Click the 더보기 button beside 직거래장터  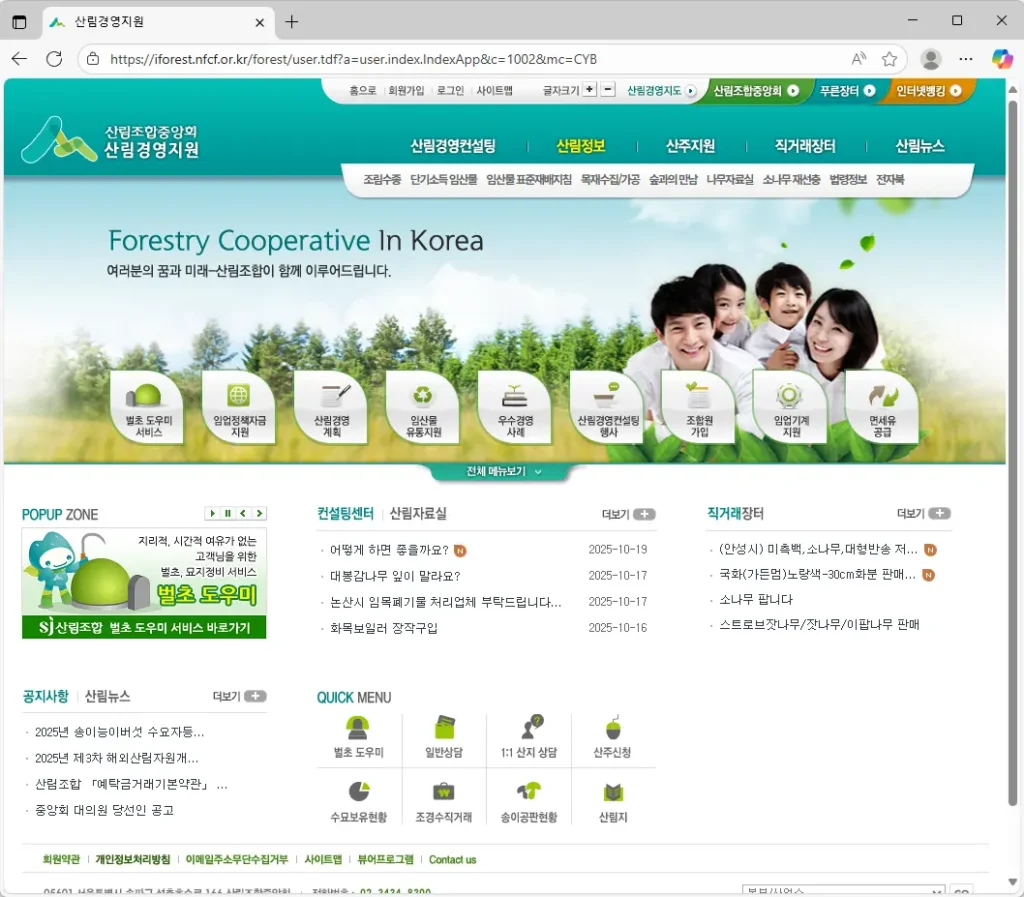pos(923,514)
